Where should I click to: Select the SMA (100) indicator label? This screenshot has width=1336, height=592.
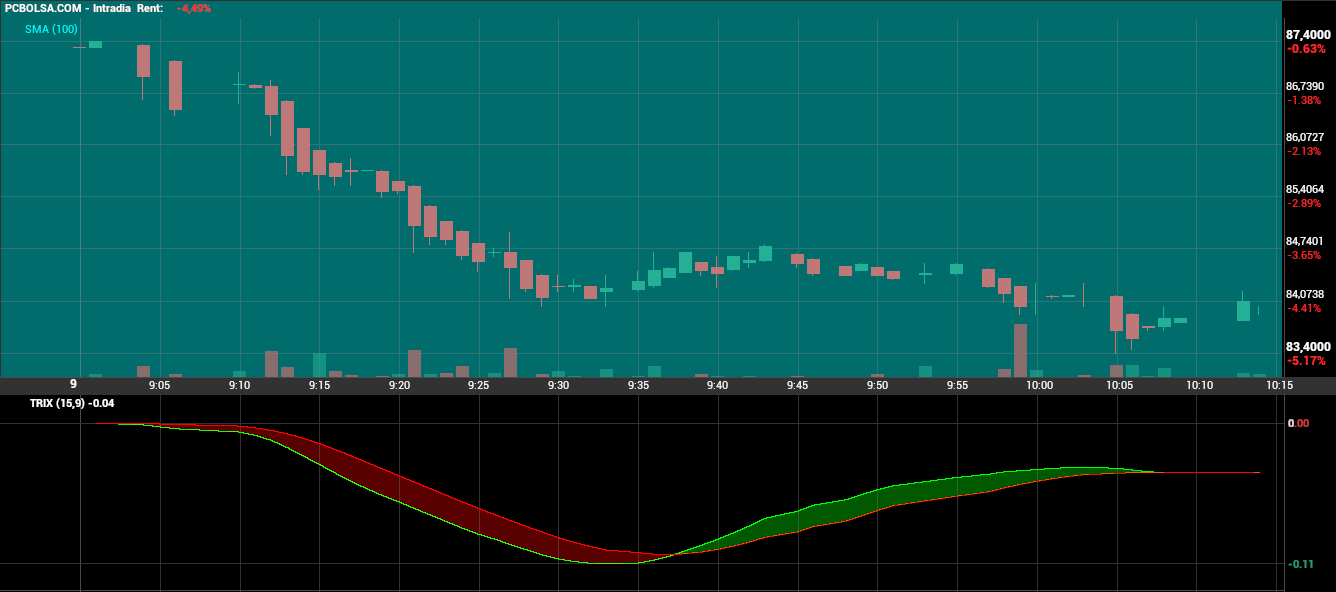(51, 29)
